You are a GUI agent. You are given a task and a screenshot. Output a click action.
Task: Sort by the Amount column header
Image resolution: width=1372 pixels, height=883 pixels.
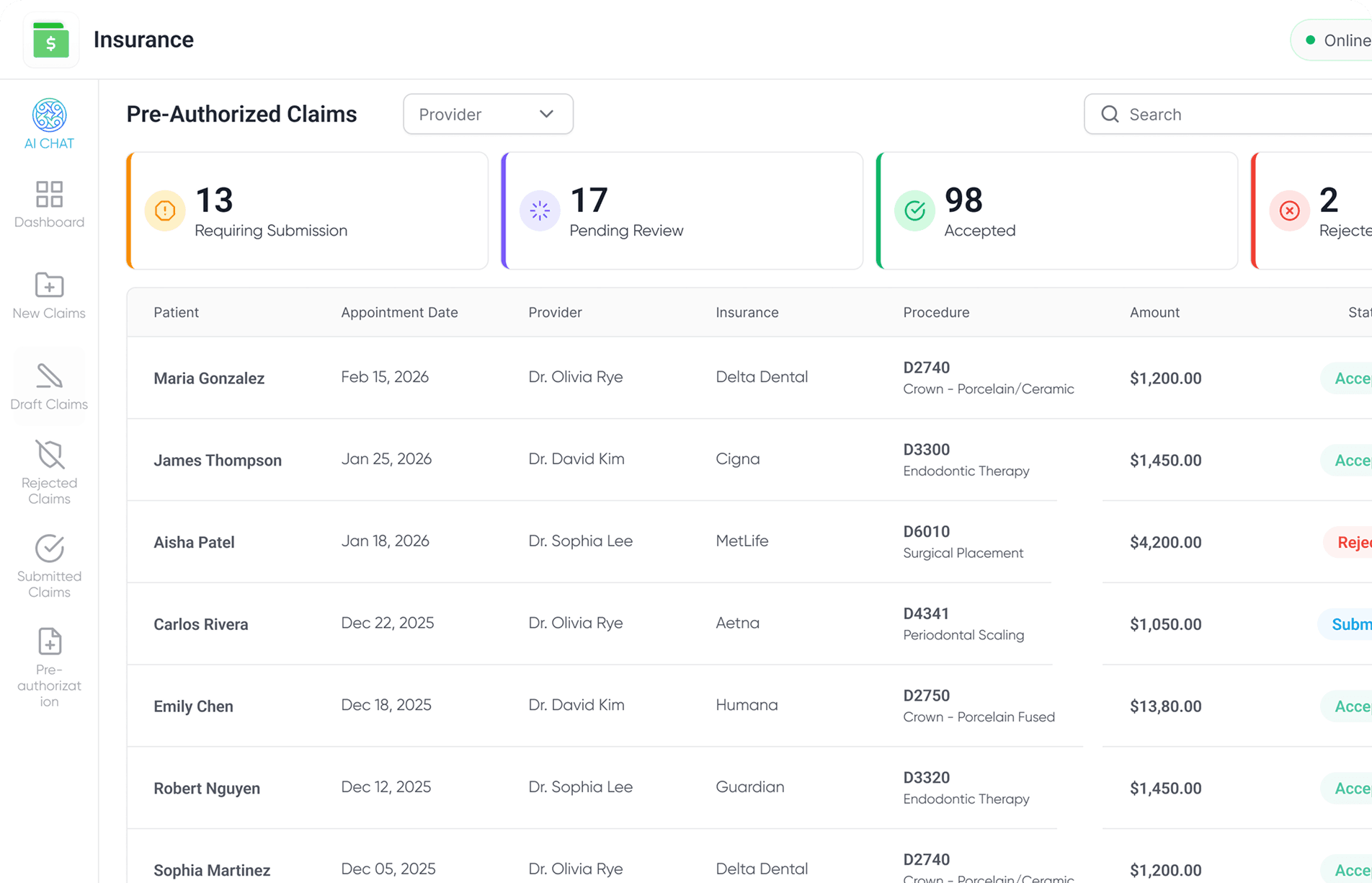coord(1154,312)
